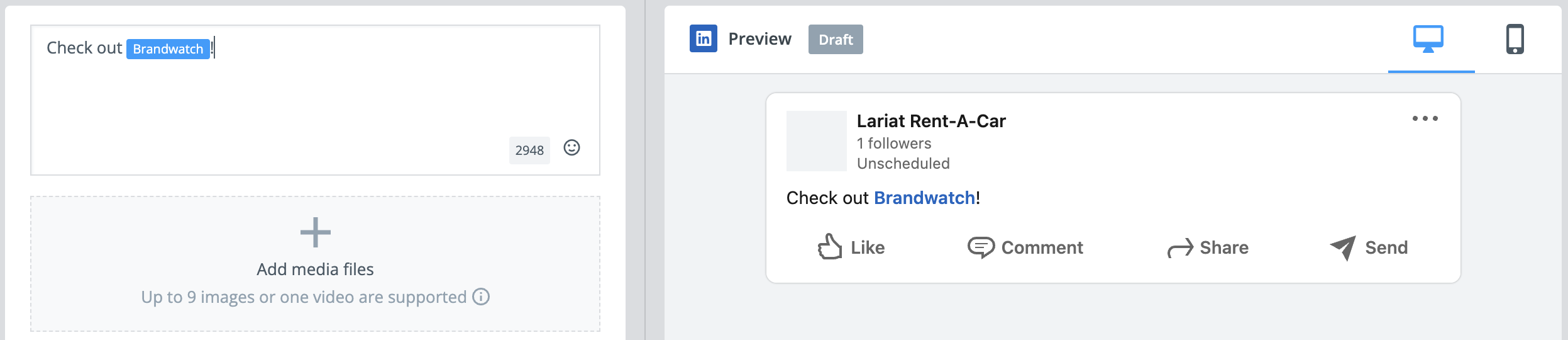
Task: Click the plus icon to add media
Action: click(x=316, y=232)
